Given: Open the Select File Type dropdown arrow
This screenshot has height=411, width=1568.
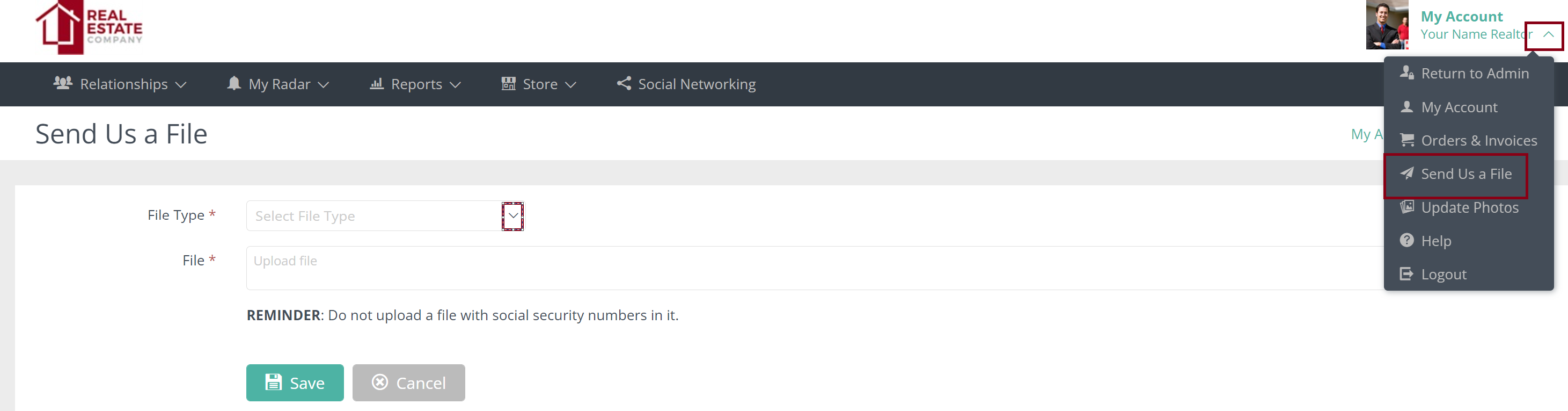Looking at the screenshot, I should pos(512,216).
